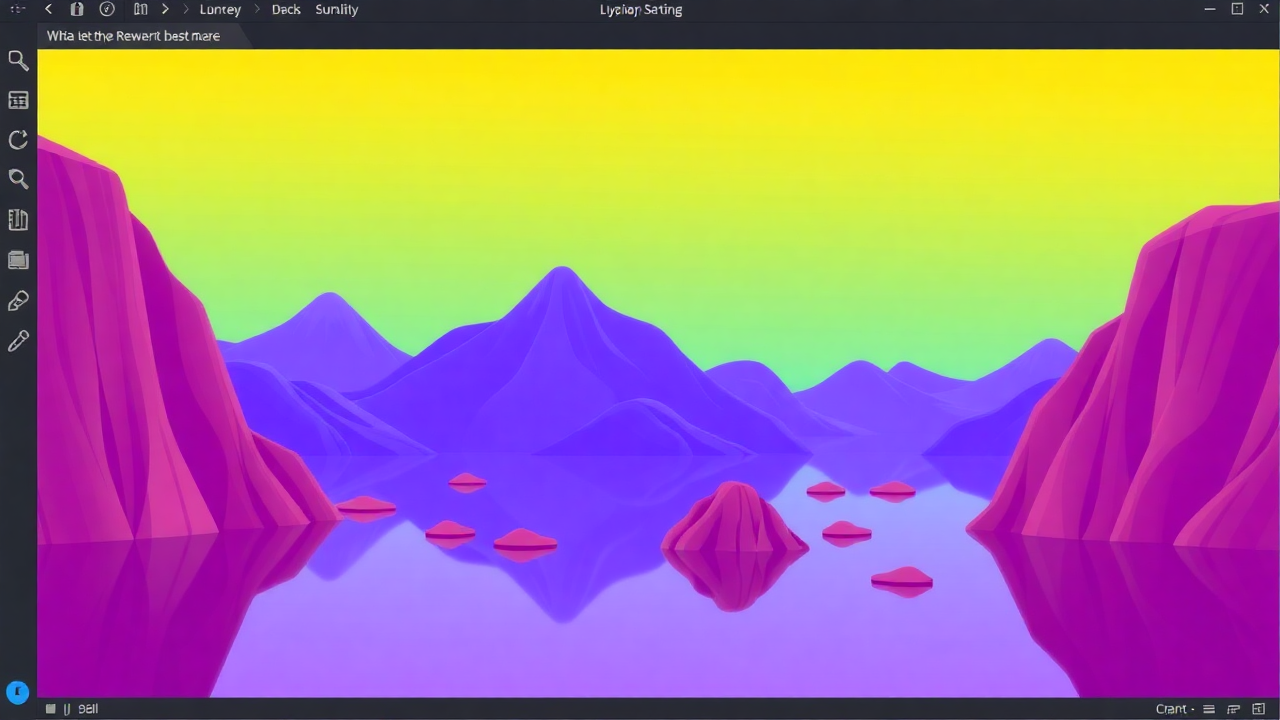Click the Sunlity menu item
The height and width of the screenshot is (720, 1280).
coord(336,9)
